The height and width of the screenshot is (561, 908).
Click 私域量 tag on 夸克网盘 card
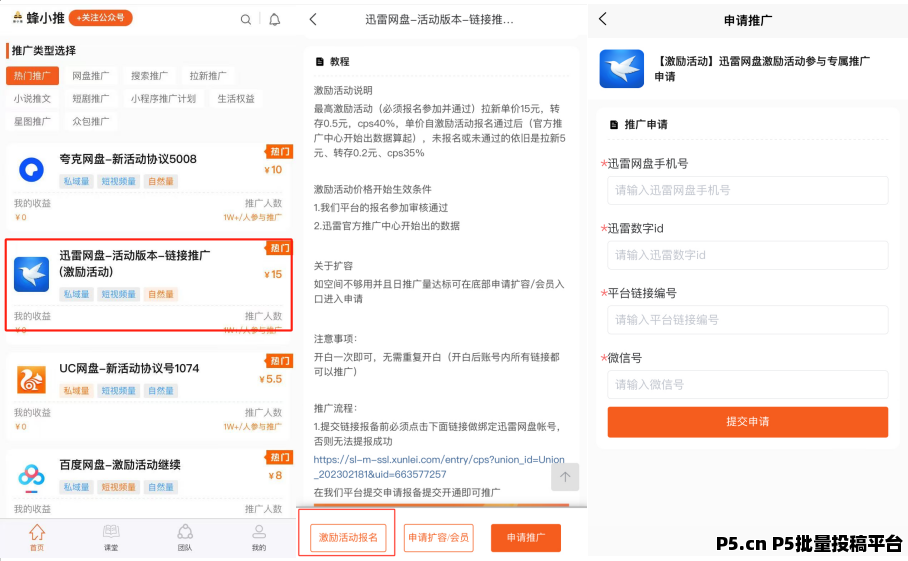pos(76,181)
